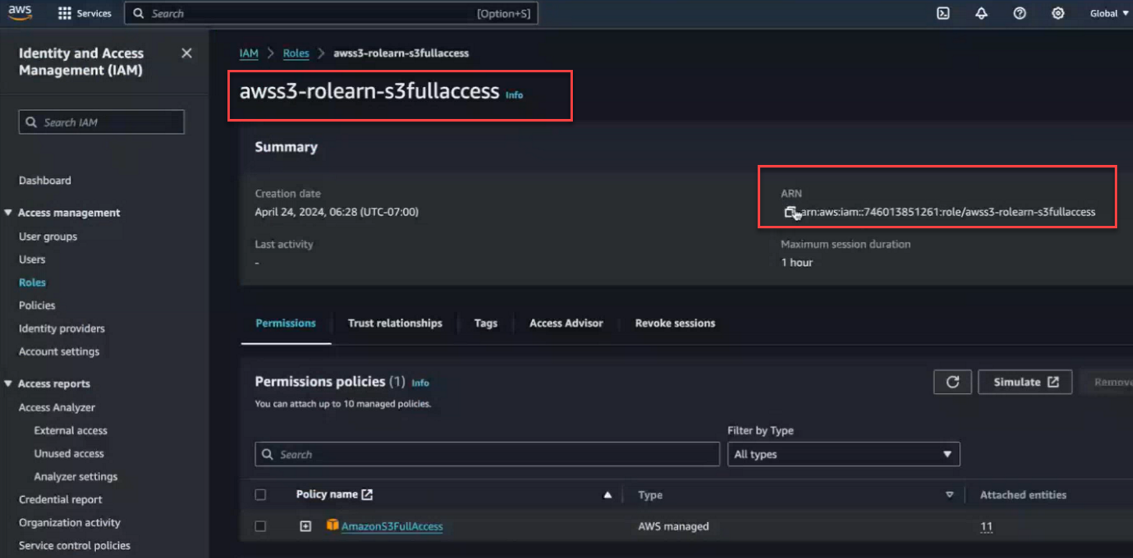Open Identity providers in the sidebar
Image resolution: width=1133 pixels, height=558 pixels.
(x=61, y=329)
